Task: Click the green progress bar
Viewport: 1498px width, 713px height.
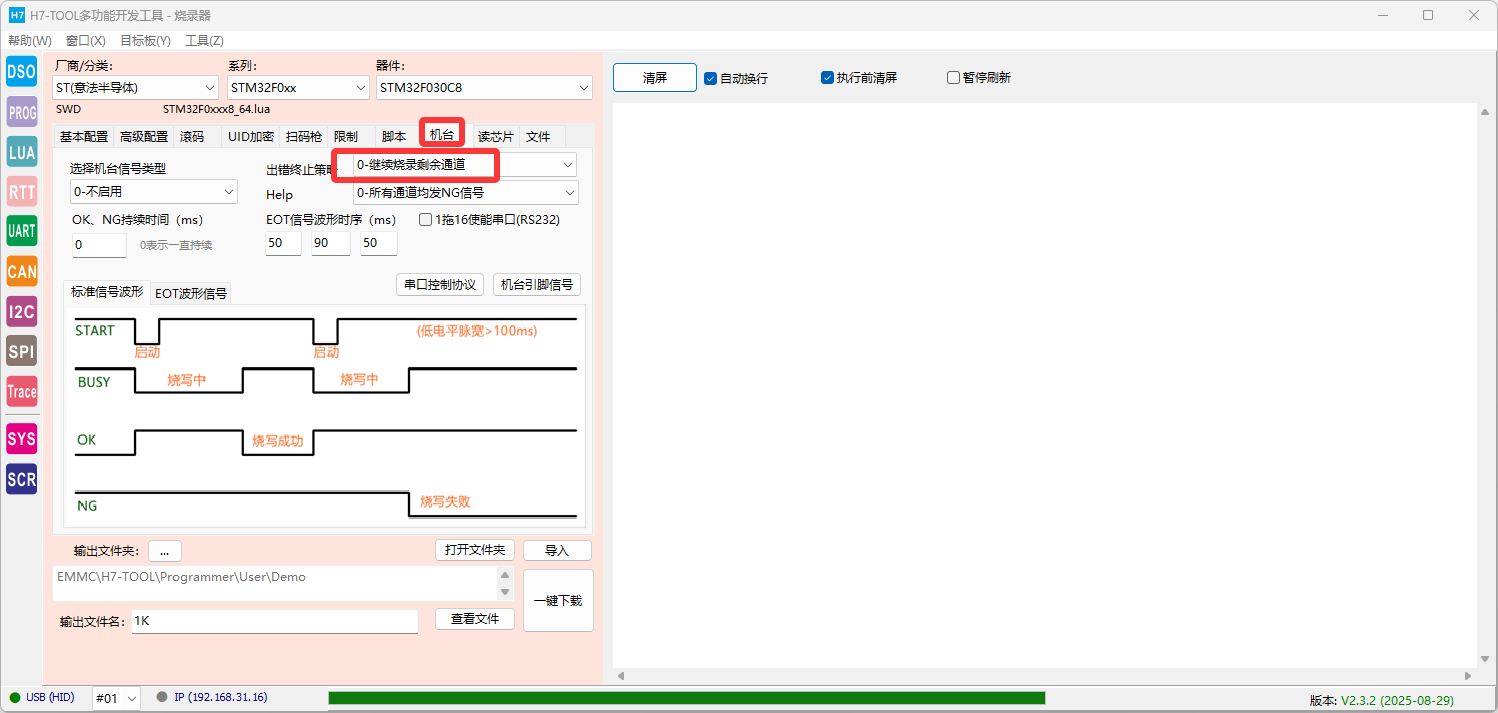Action: point(686,698)
